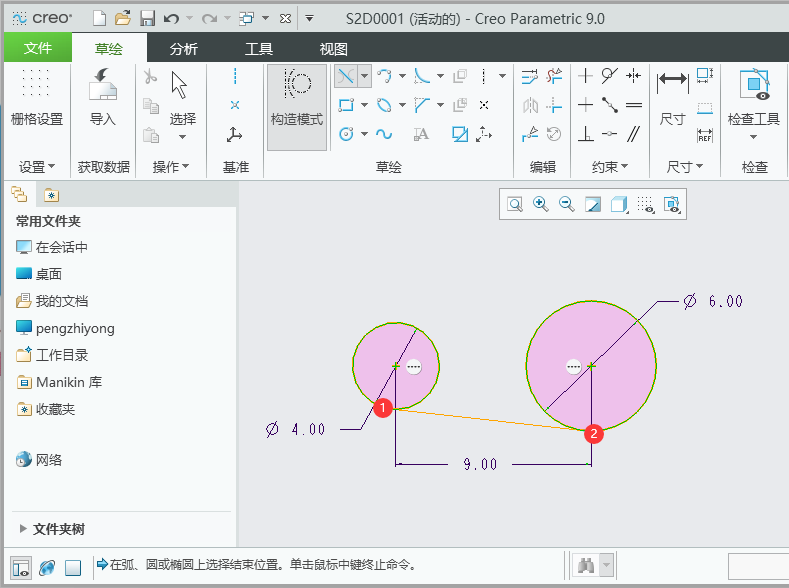Click Refit in the graphics toolbar
The height and width of the screenshot is (588, 789).
(x=515, y=204)
